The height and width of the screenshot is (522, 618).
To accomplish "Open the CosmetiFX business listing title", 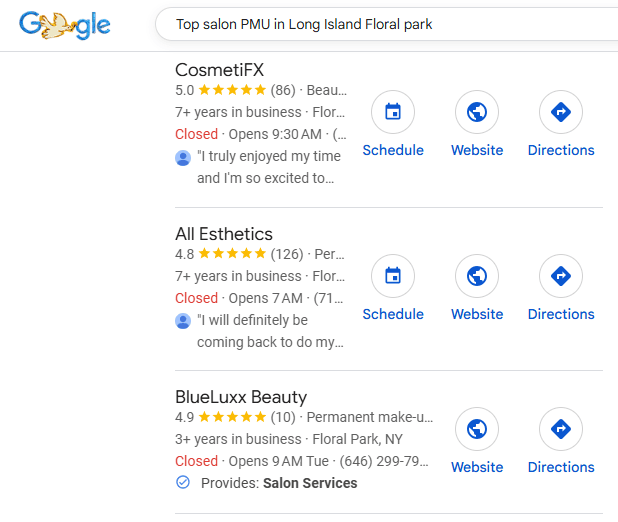I will [x=217, y=70].
